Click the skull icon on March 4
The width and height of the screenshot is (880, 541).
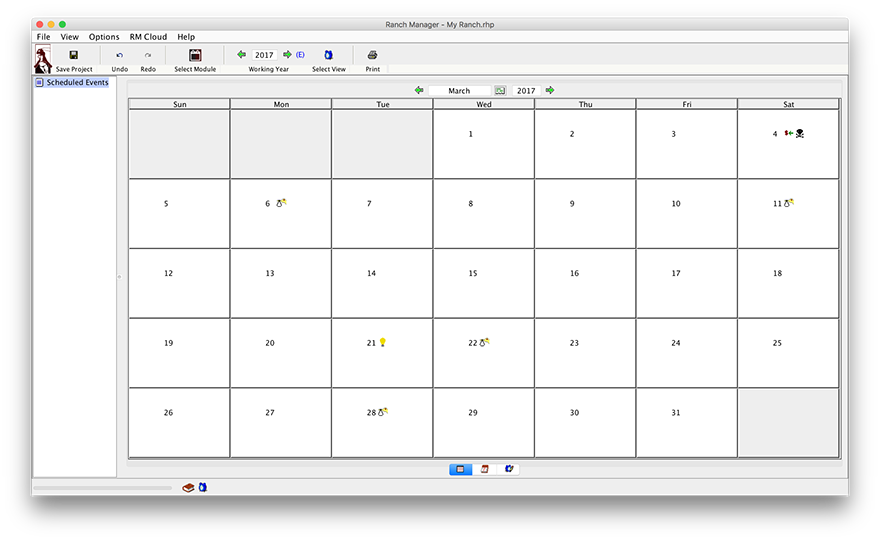tap(800, 133)
